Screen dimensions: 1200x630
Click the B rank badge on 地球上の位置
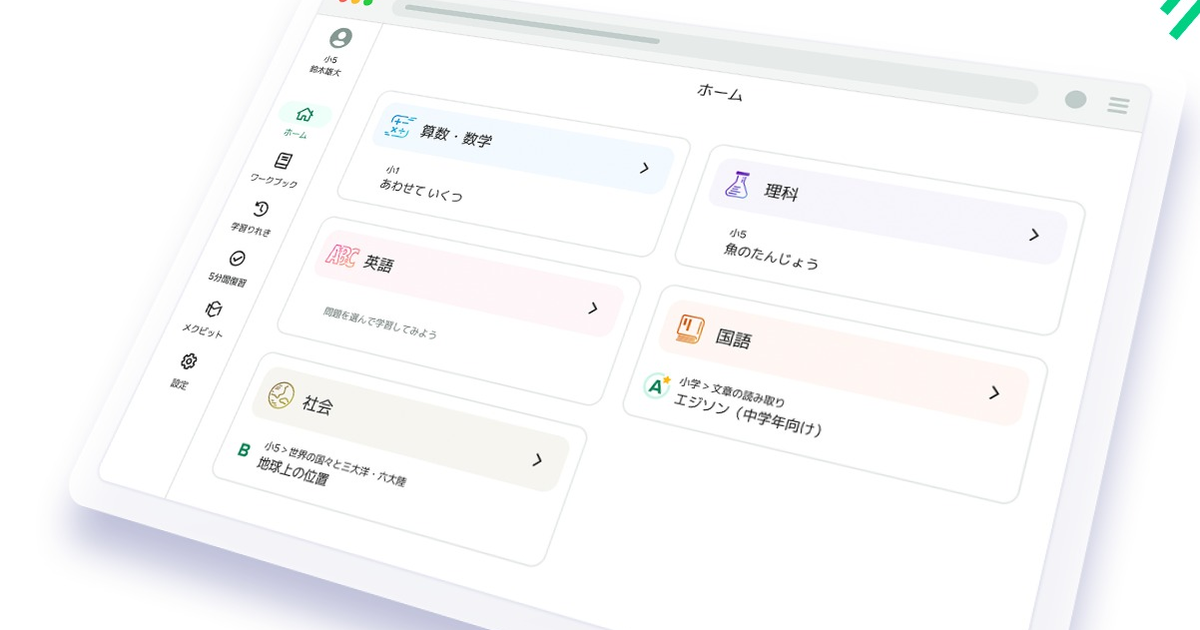click(243, 450)
